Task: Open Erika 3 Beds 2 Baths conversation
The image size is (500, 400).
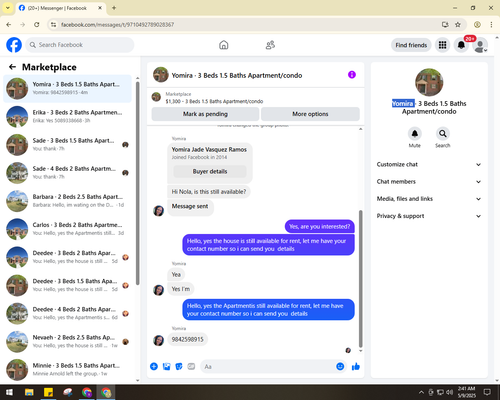Action: click(x=67, y=117)
